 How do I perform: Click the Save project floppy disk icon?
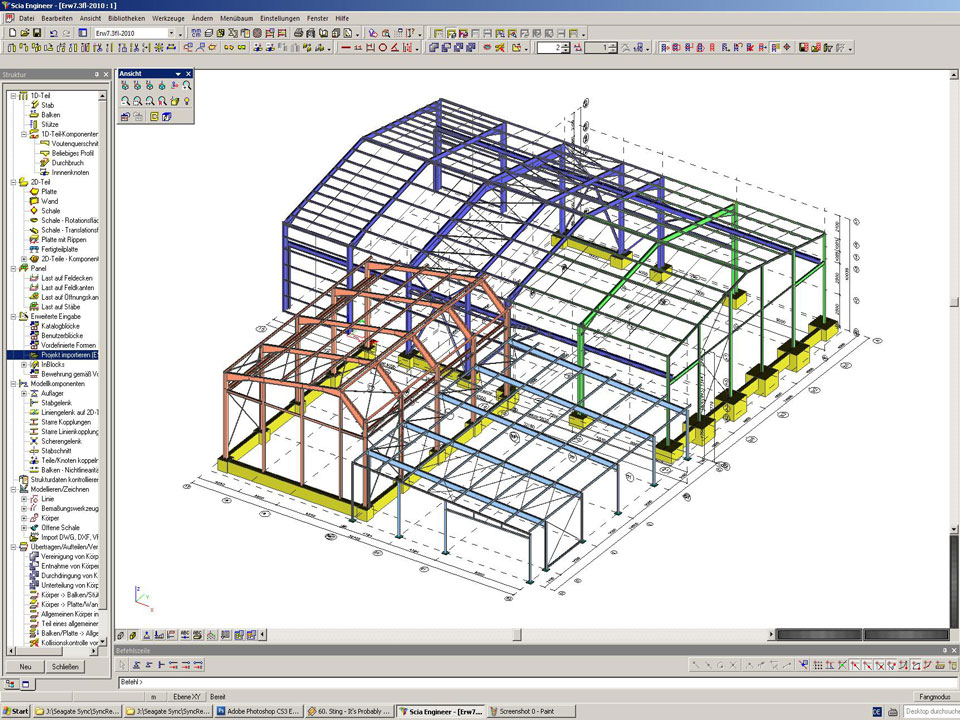point(37,33)
